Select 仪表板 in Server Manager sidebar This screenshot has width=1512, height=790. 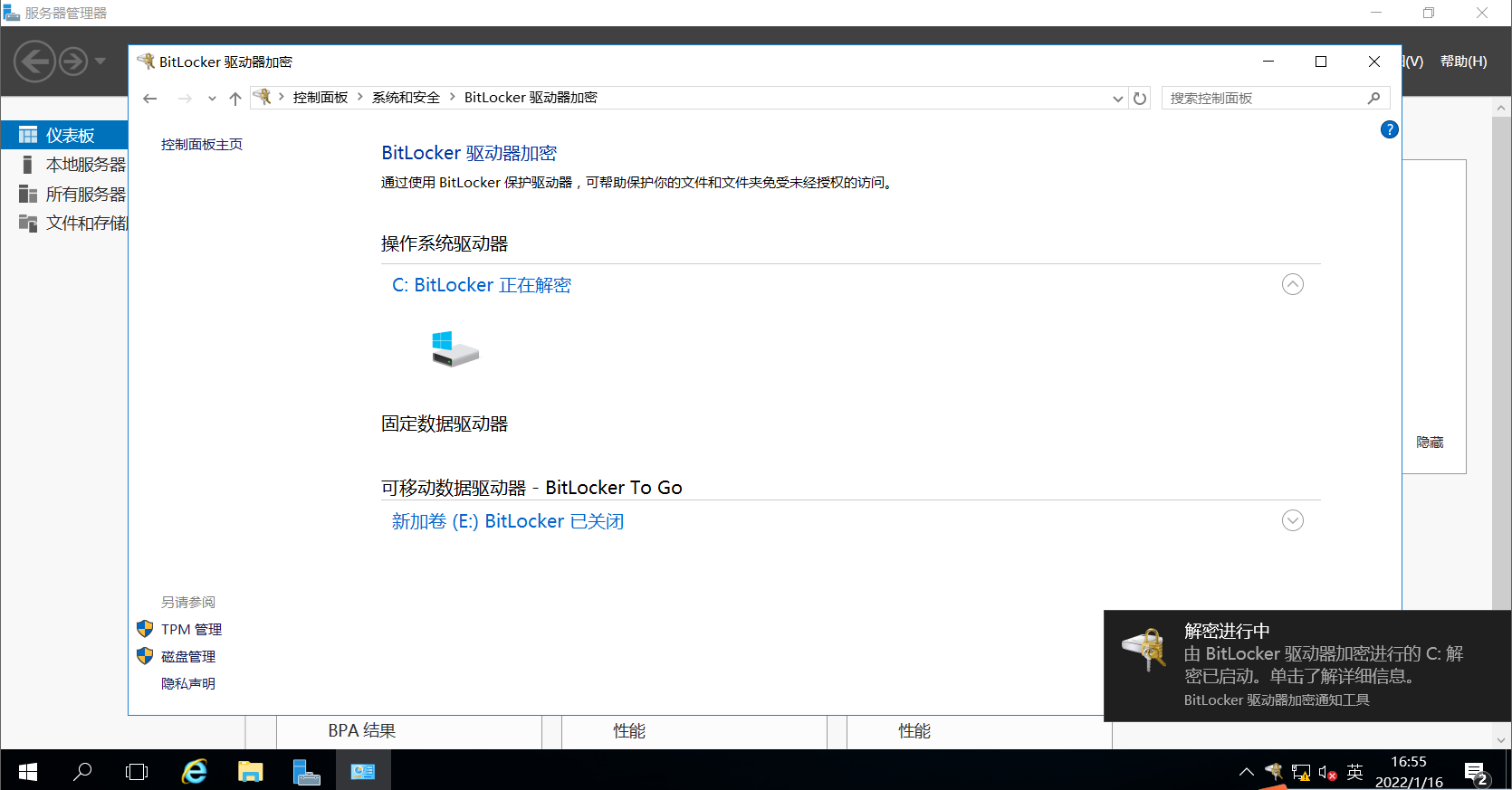pos(64,135)
